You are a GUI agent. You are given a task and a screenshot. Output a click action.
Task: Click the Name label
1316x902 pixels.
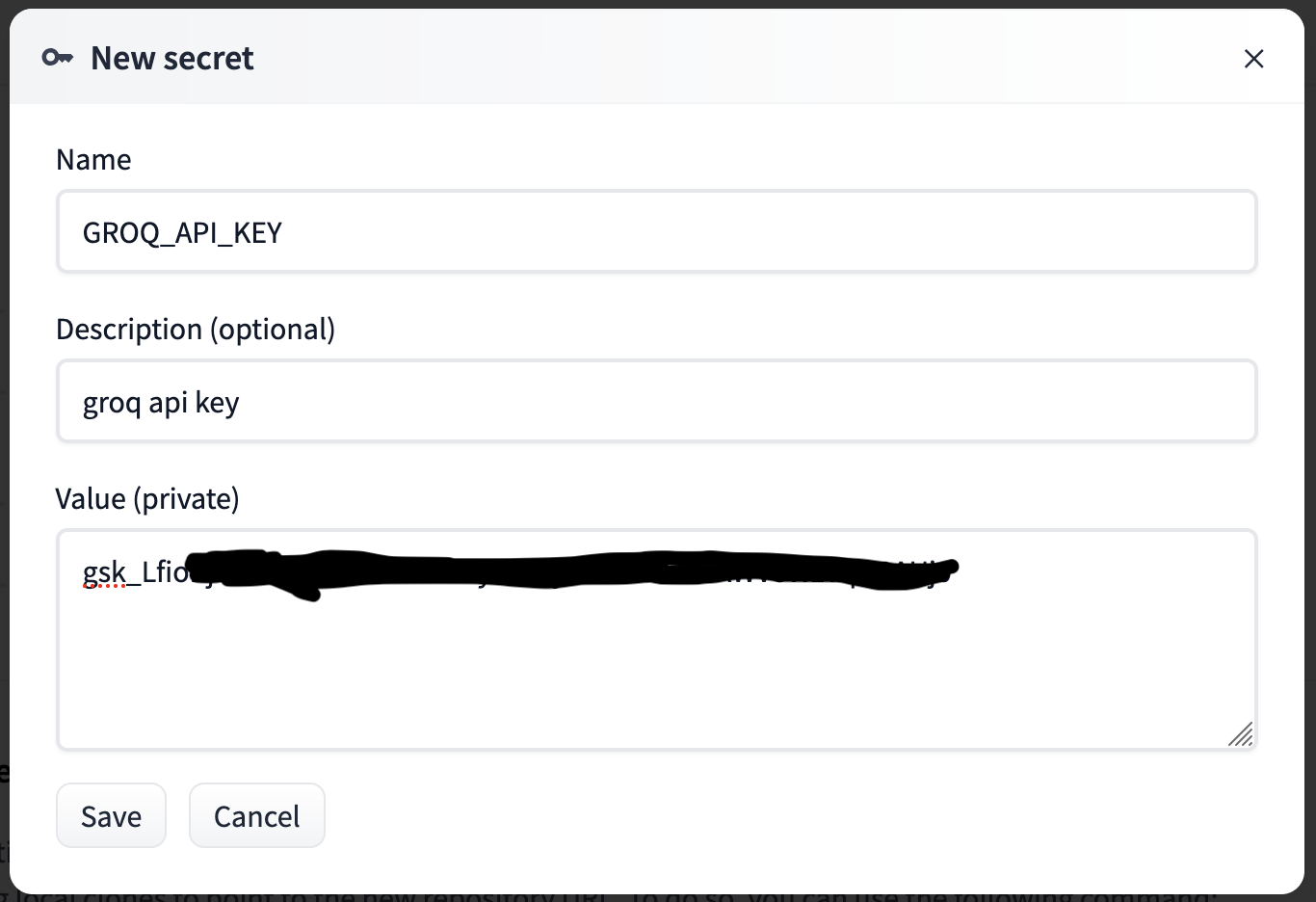93,159
